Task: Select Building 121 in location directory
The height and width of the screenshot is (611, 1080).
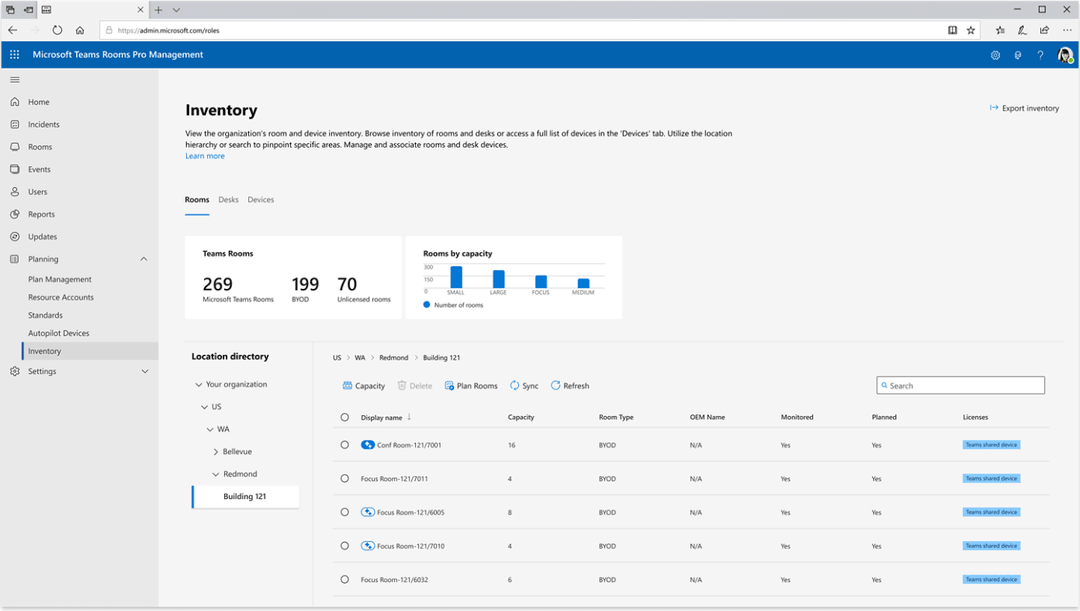Action: pos(245,497)
